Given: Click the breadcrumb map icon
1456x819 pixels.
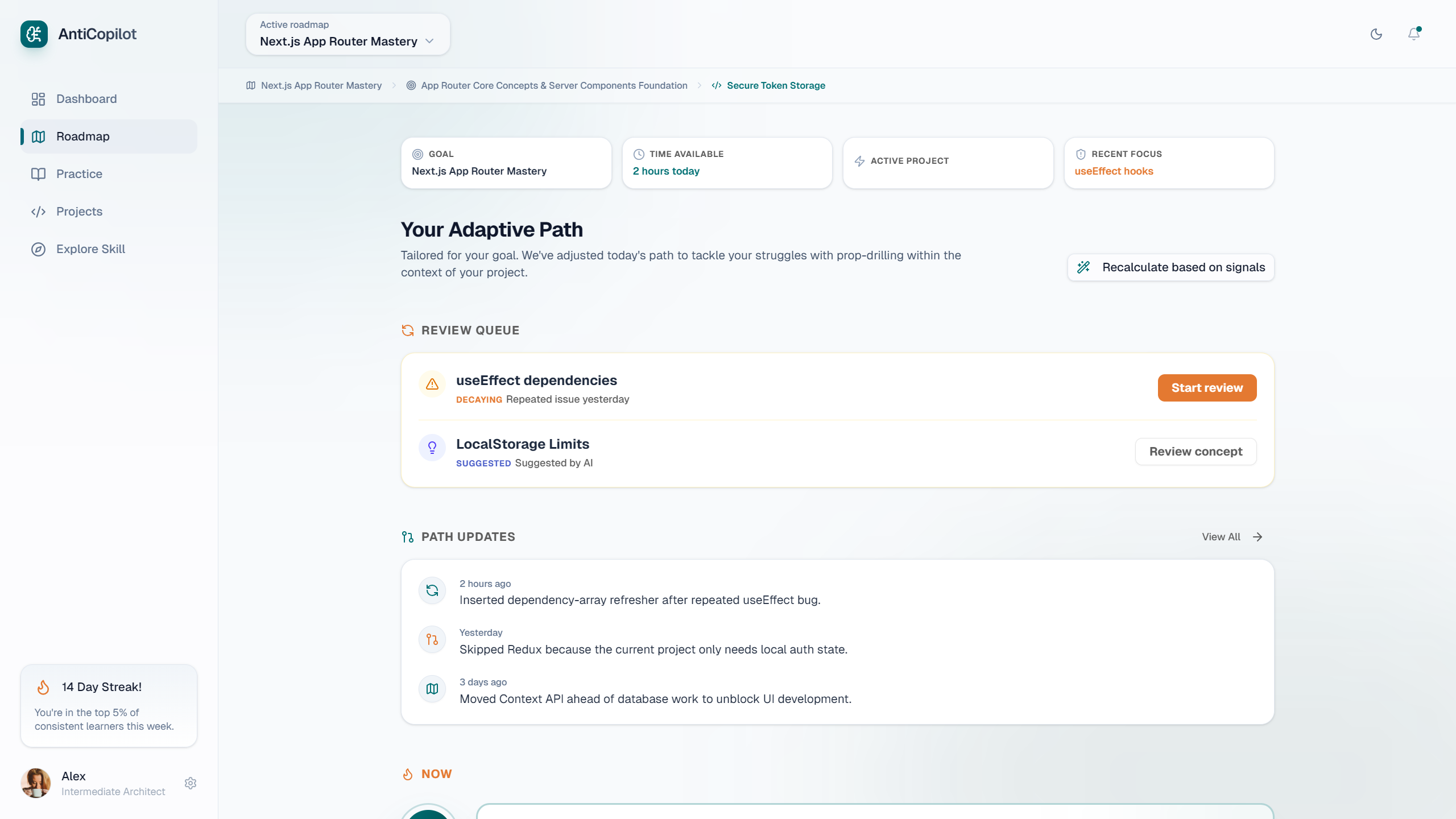Looking at the screenshot, I should click(251, 85).
